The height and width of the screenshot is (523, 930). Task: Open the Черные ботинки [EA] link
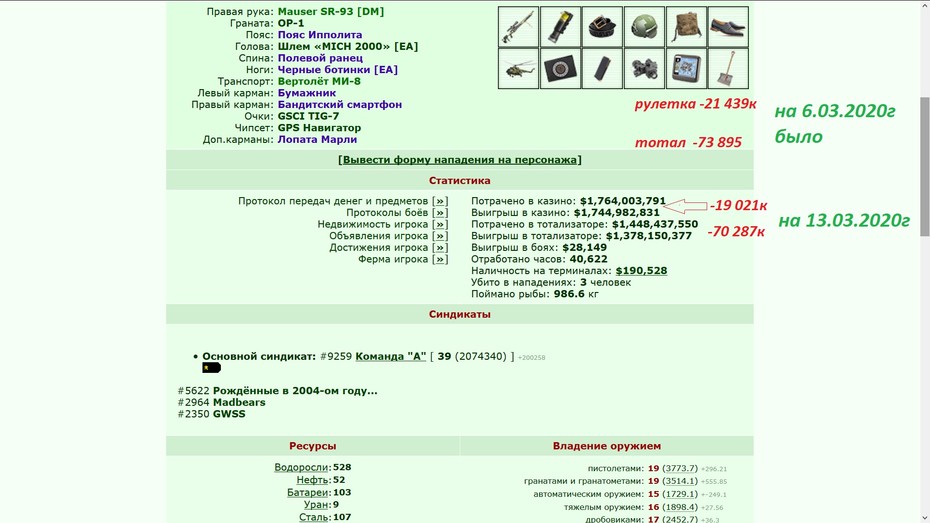coord(337,70)
